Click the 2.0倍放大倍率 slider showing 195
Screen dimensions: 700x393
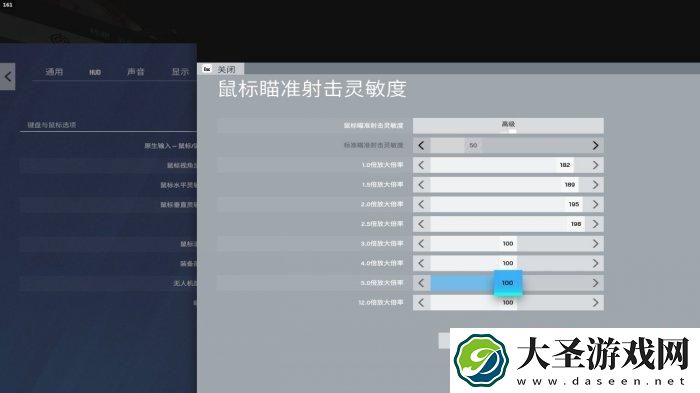[508, 204]
